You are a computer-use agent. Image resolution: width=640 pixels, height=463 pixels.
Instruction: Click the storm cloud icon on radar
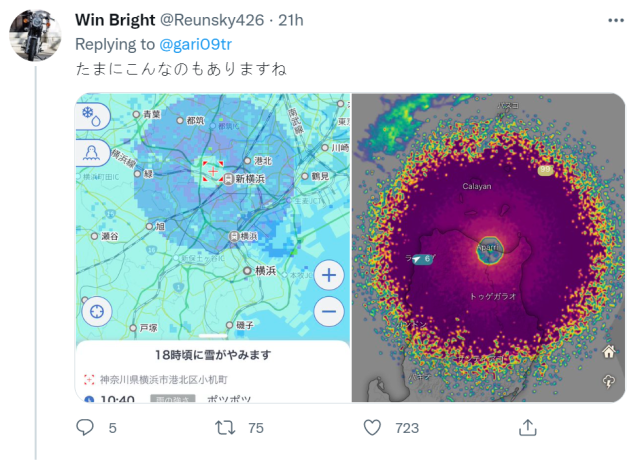(609, 382)
